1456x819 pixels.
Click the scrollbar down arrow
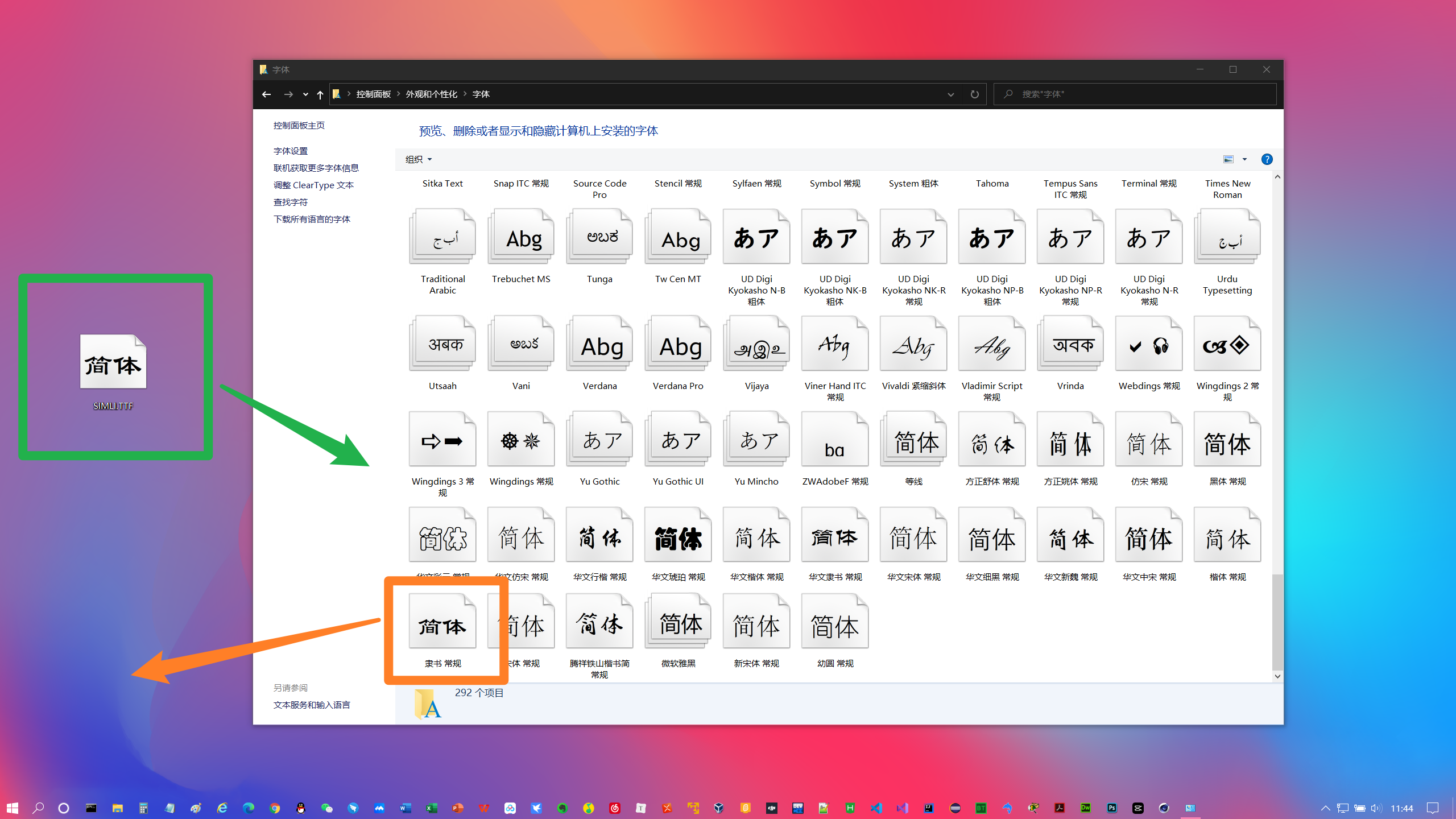1277,676
